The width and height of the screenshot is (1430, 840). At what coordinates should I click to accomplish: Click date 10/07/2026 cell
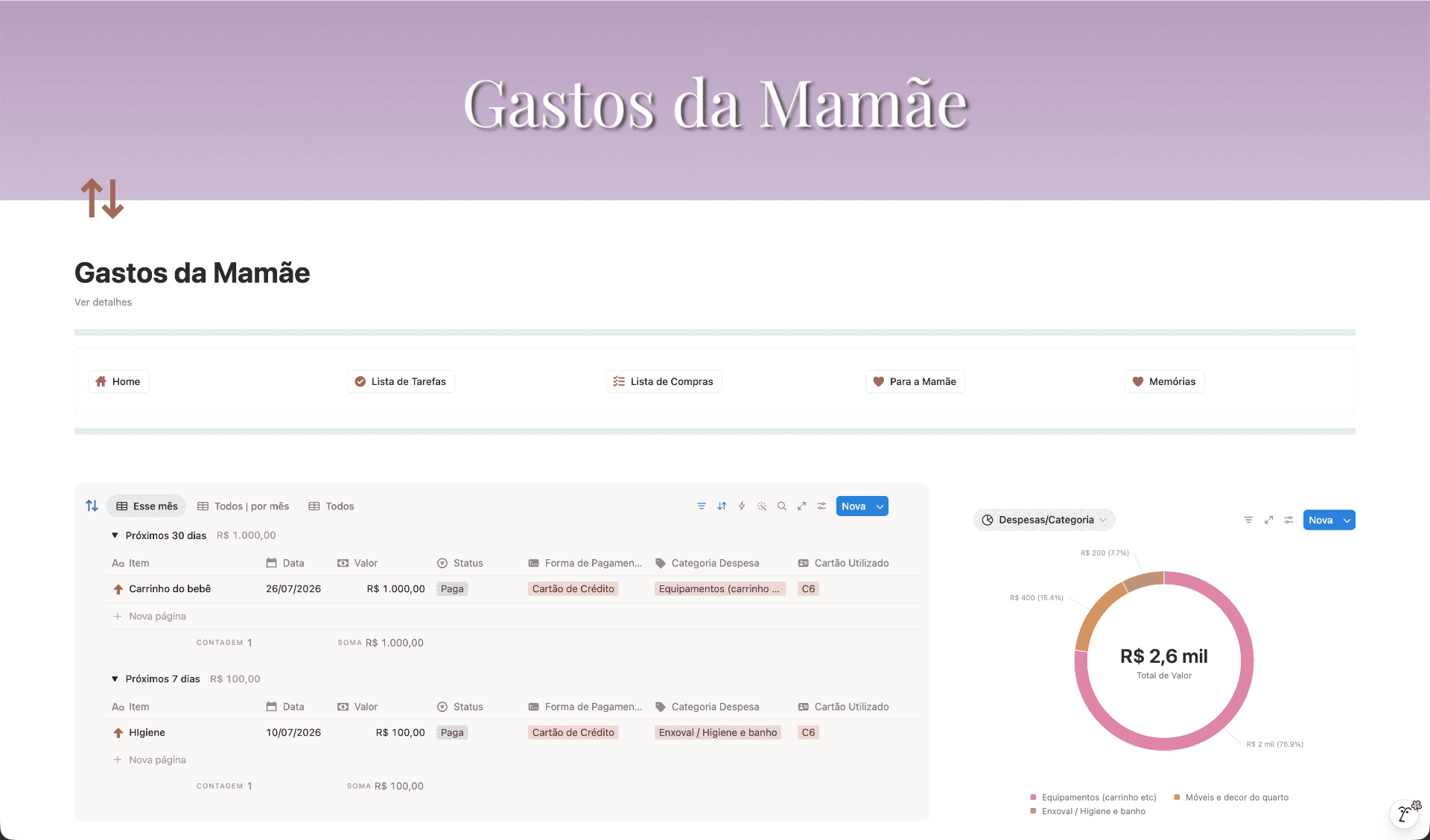(x=293, y=733)
